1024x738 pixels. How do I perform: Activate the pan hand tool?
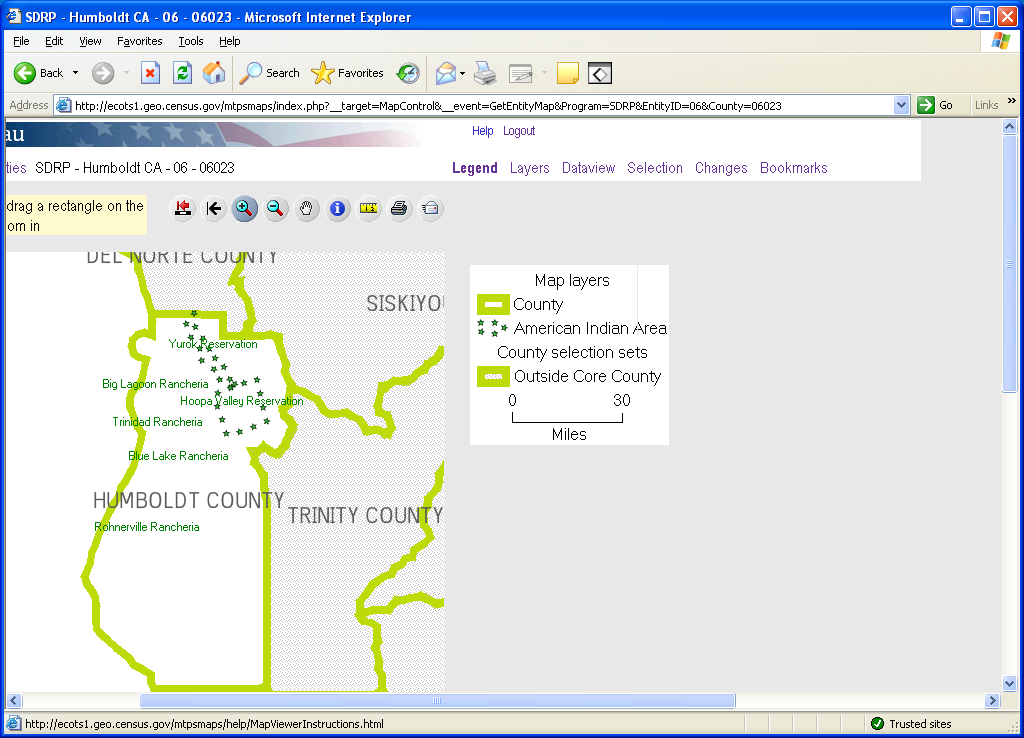tap(307, 208)
